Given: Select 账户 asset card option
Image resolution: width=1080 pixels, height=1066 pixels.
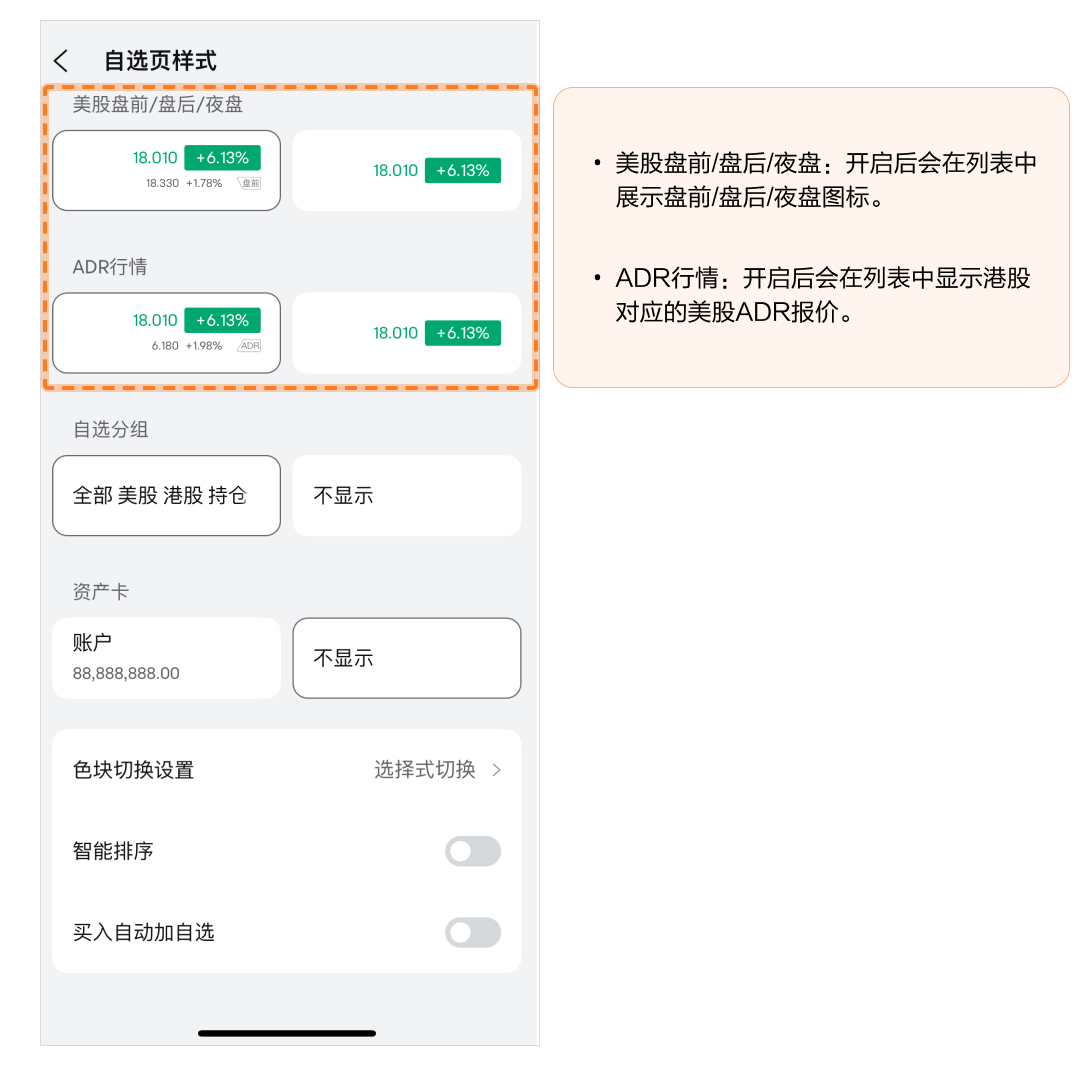Looking at the screenshot, I should pos(166,657).
